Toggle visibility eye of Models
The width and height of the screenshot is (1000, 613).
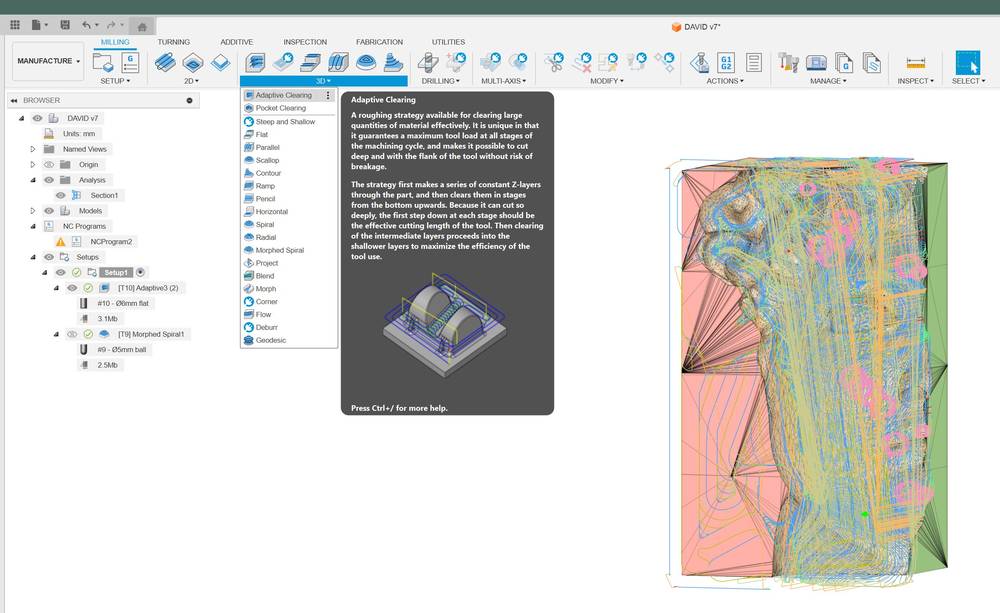point(49,210)
